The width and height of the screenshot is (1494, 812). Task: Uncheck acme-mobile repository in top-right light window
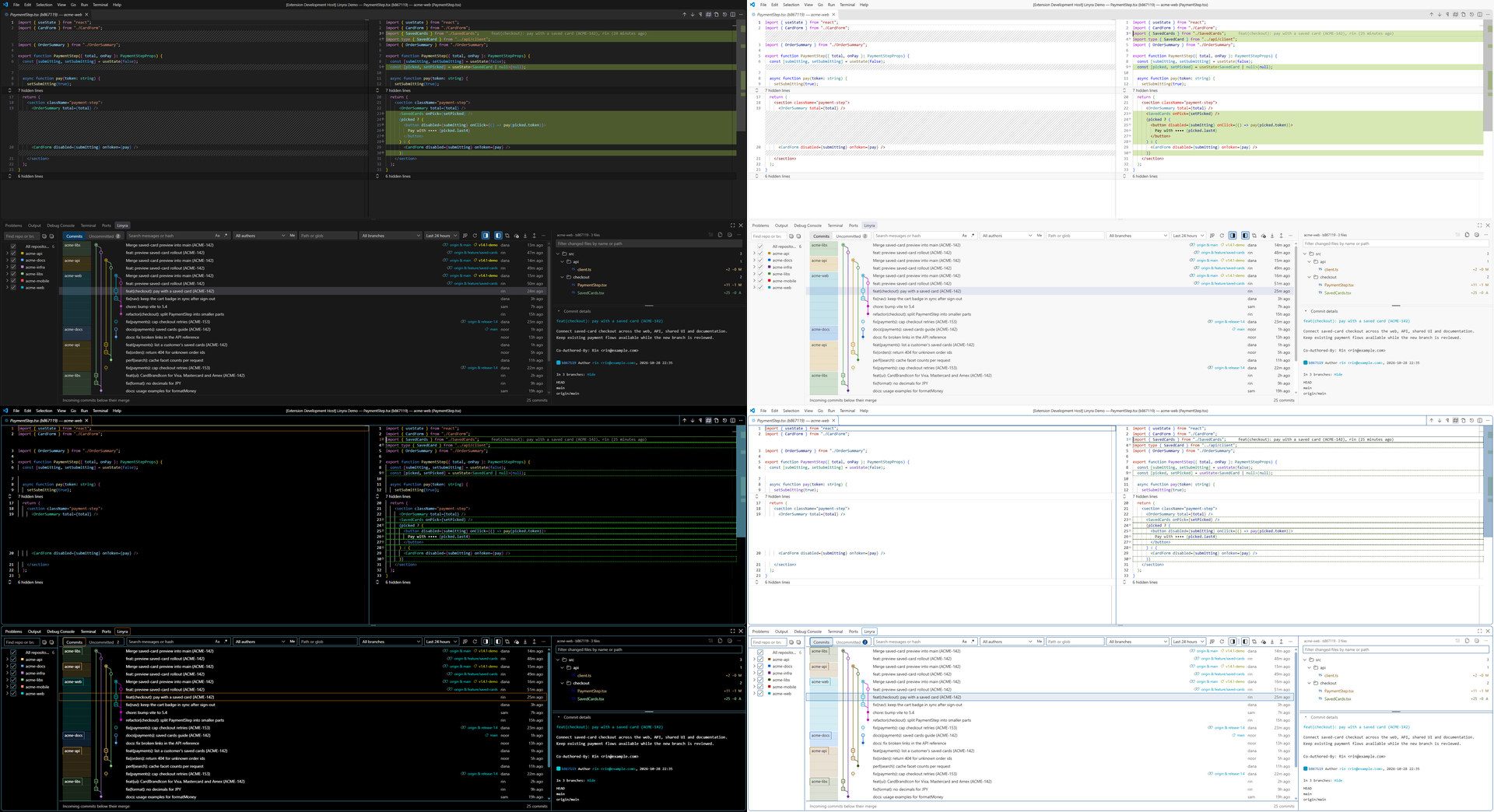click(760, 281)
